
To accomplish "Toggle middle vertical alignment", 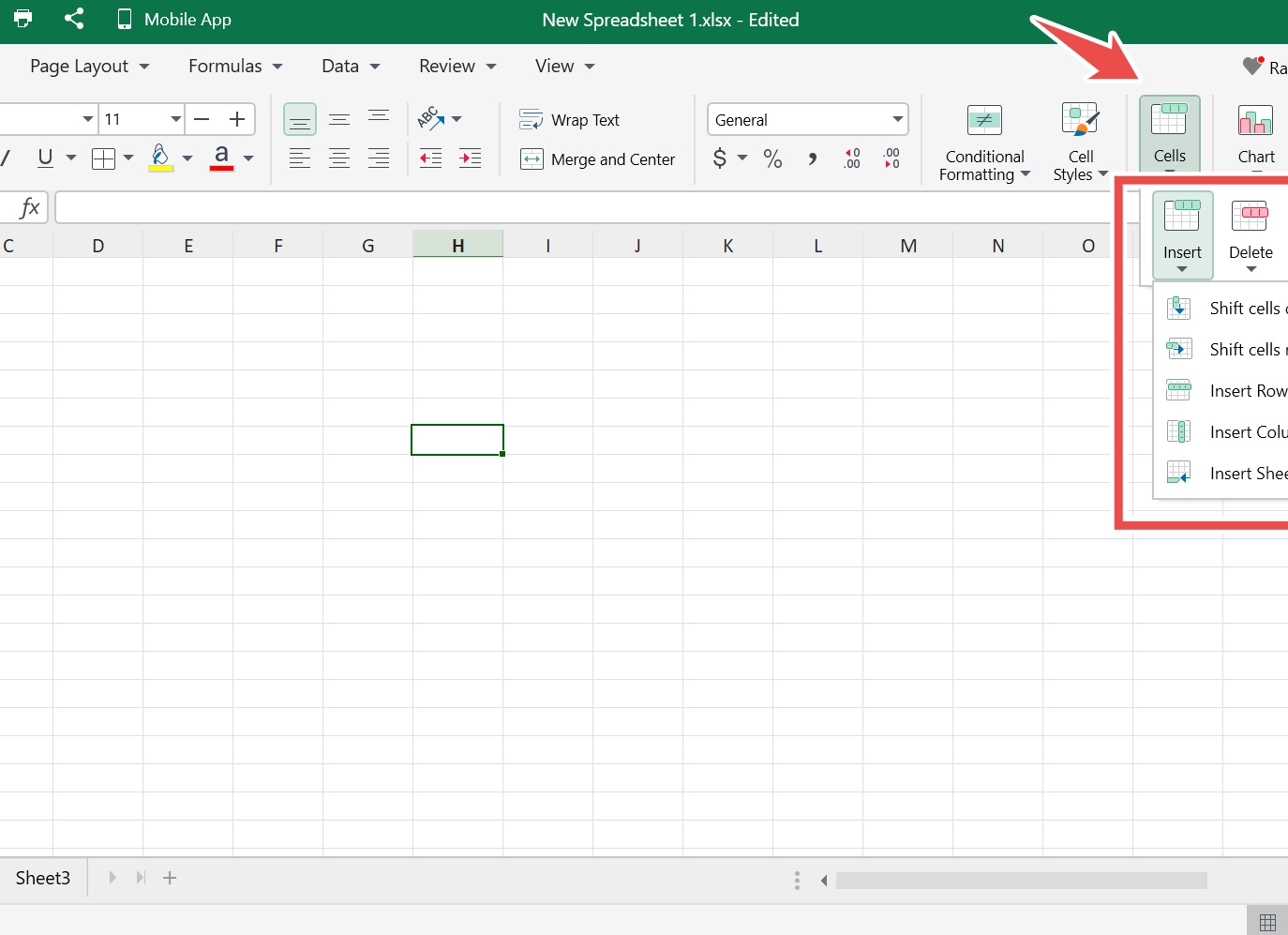I will click(x=339, y=119).
